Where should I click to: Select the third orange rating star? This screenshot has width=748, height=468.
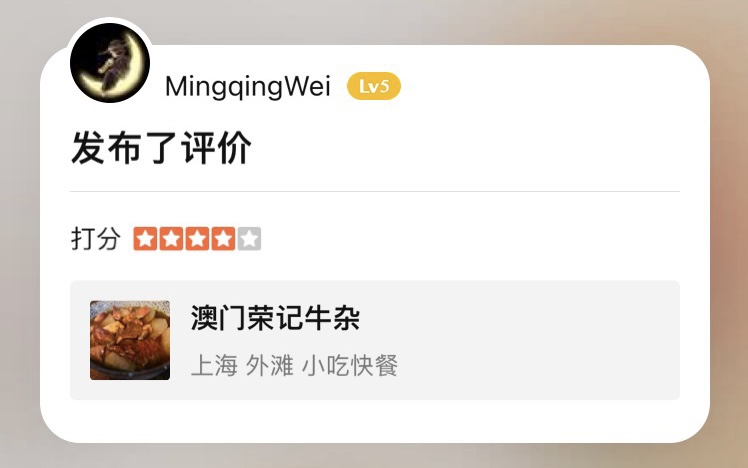tap(197, 239)
